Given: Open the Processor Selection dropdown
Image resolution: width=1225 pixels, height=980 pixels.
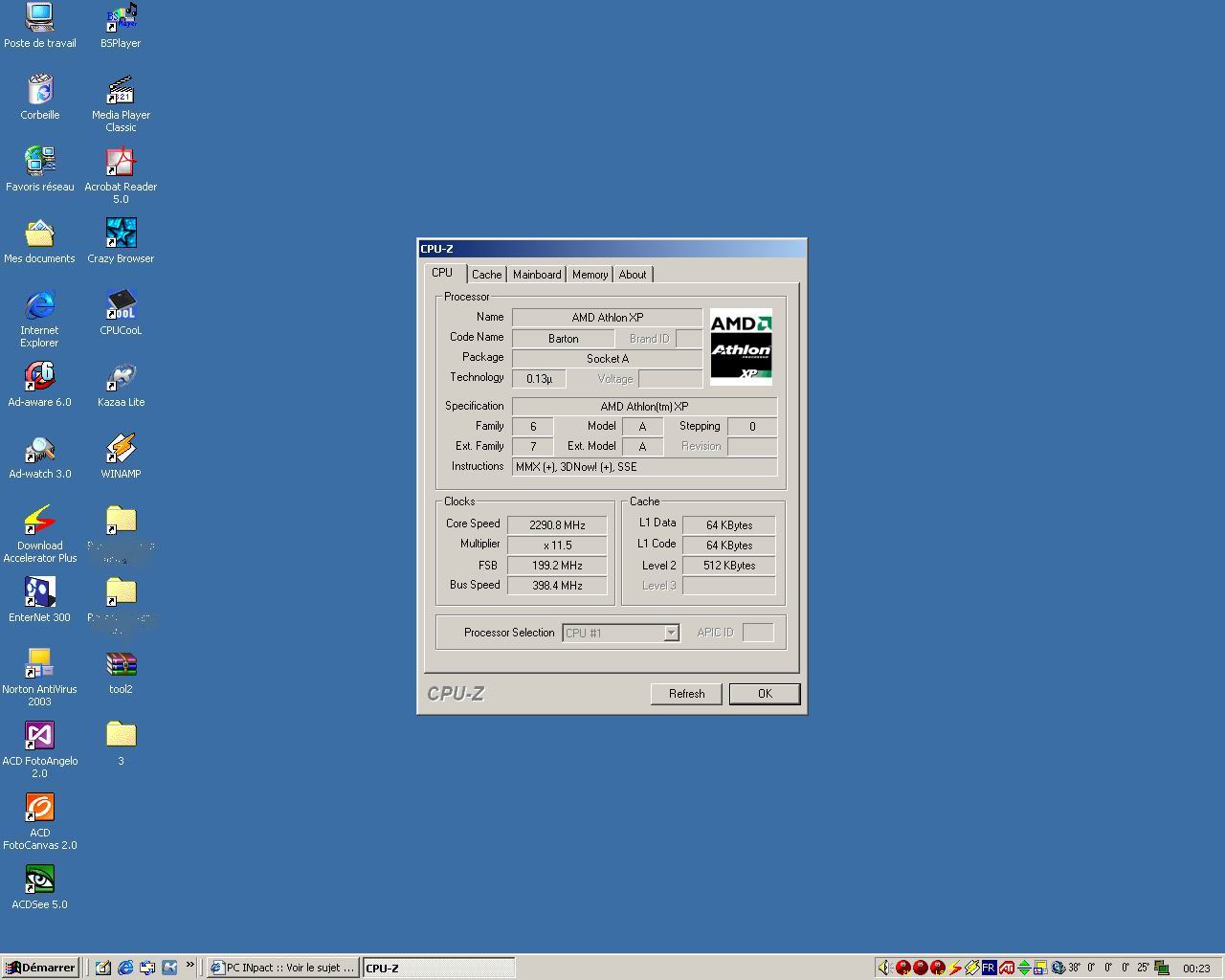Looking at the screenshot, I should point(671,633).
